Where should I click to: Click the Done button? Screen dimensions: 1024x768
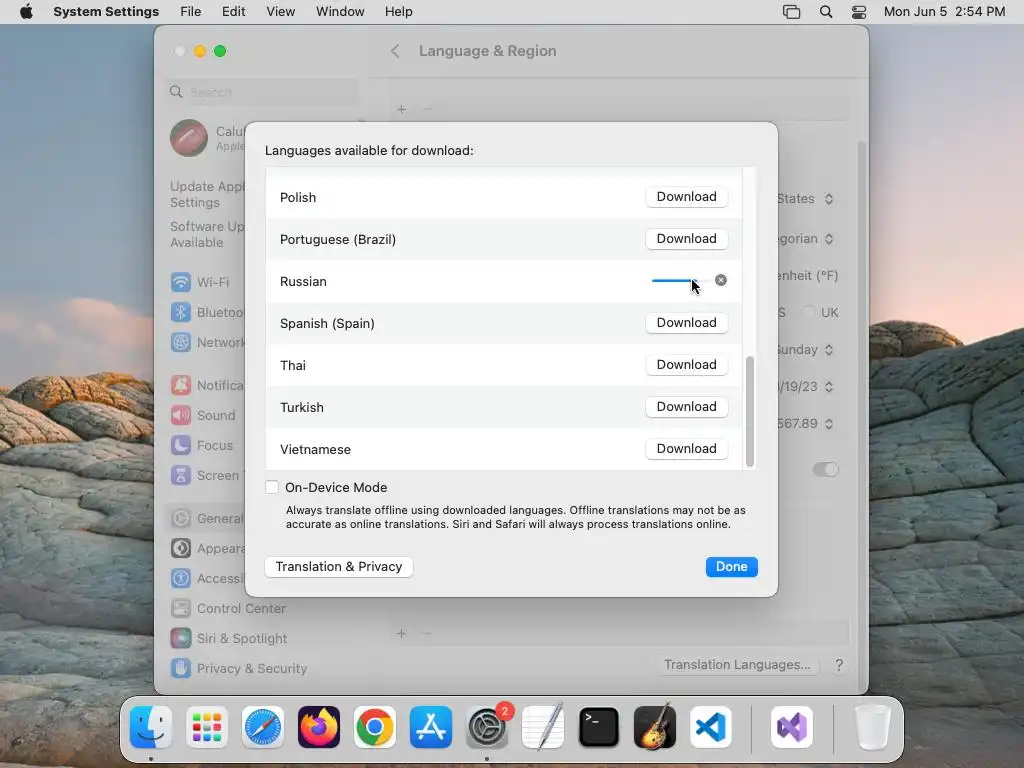[x=731, y=566]
